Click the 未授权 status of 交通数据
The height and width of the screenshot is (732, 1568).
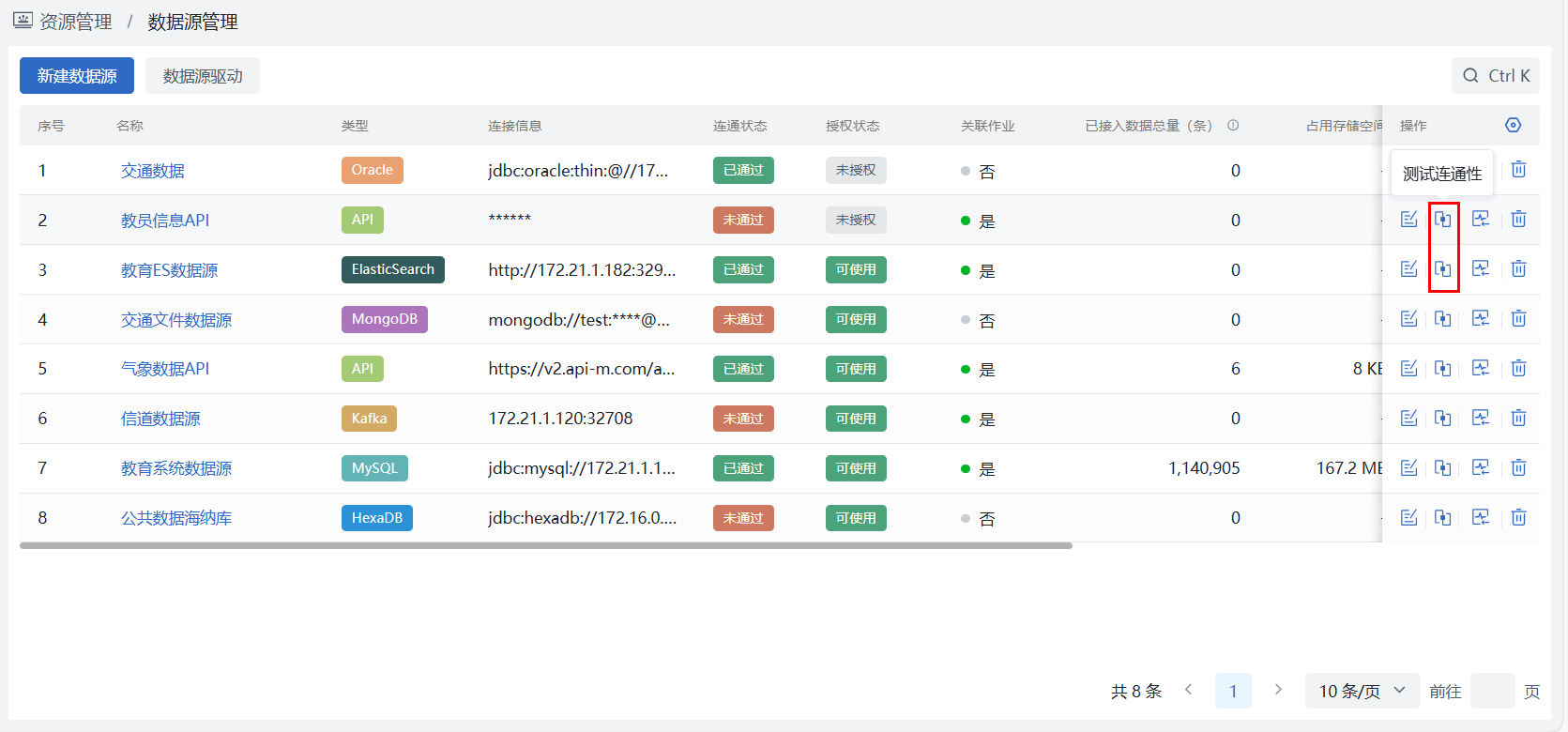(x=856, y=170)
